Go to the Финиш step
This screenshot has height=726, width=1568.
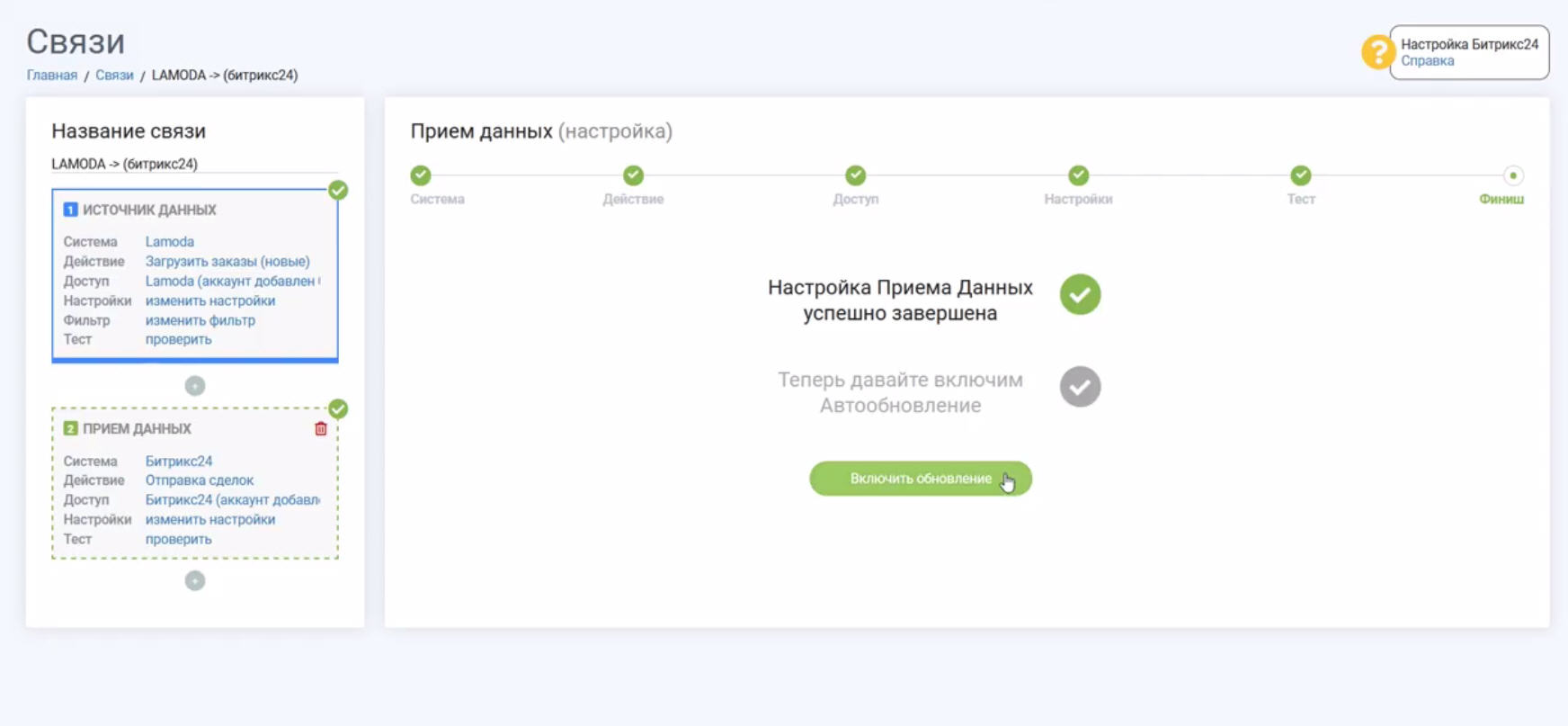(1513, 175)
